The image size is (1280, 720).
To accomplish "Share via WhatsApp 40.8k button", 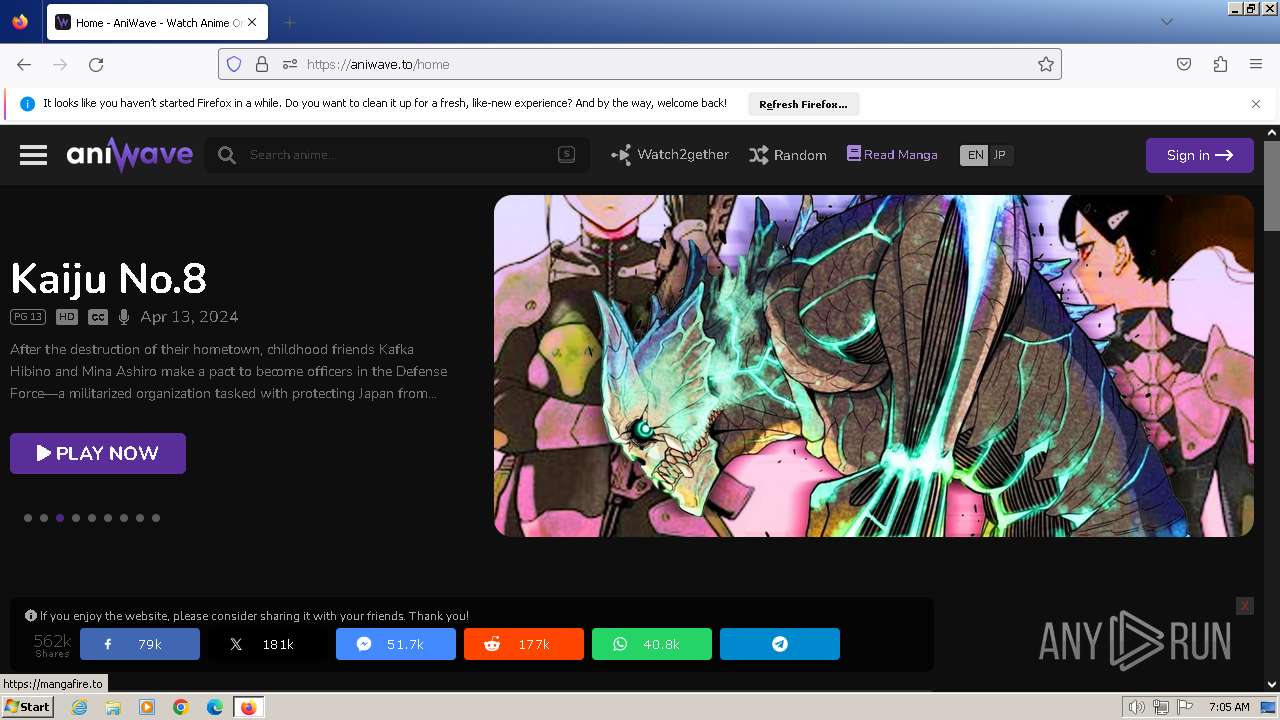I will (x=652, y=644).
